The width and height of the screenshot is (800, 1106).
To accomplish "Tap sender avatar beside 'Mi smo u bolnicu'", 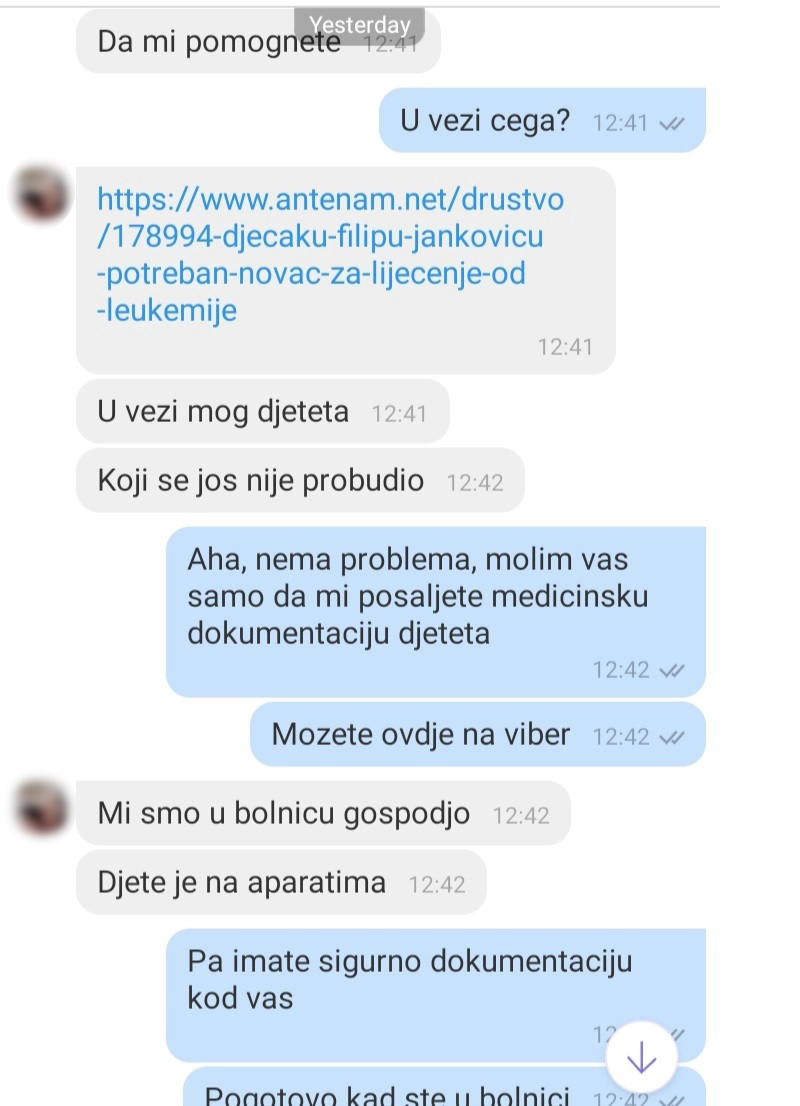I will click(x=42, y=808).
